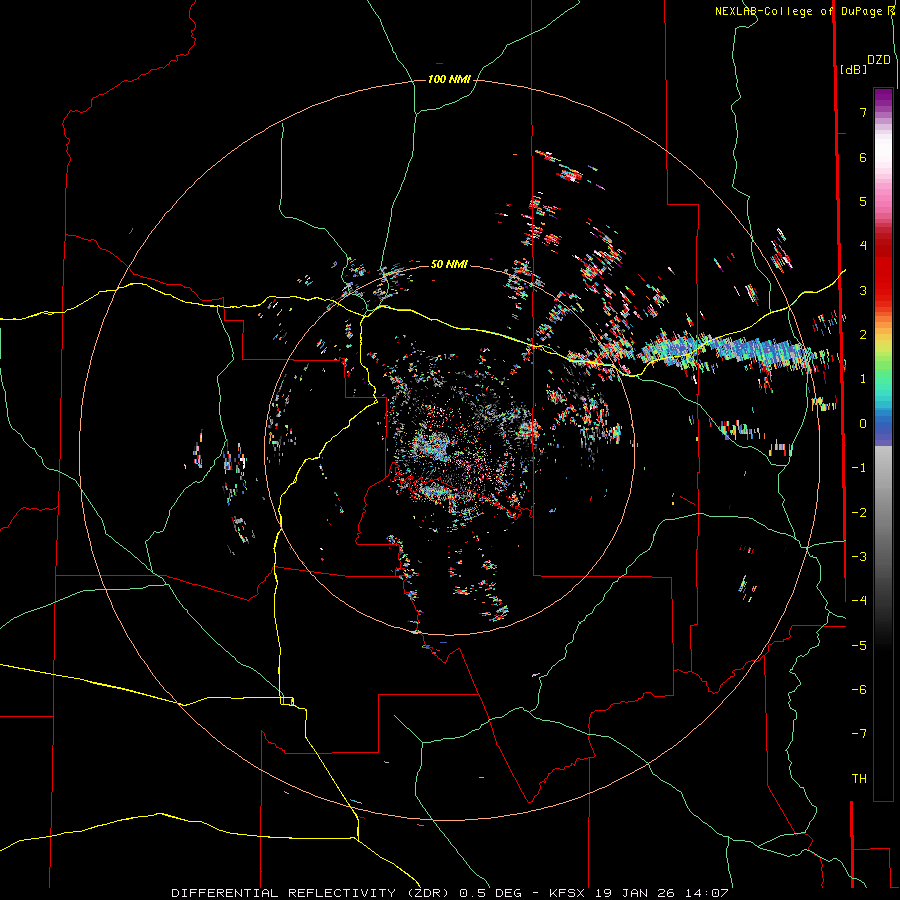Click the -4 dB value on the scale
This screenshot has width=900, height=900.
(859, 601)
